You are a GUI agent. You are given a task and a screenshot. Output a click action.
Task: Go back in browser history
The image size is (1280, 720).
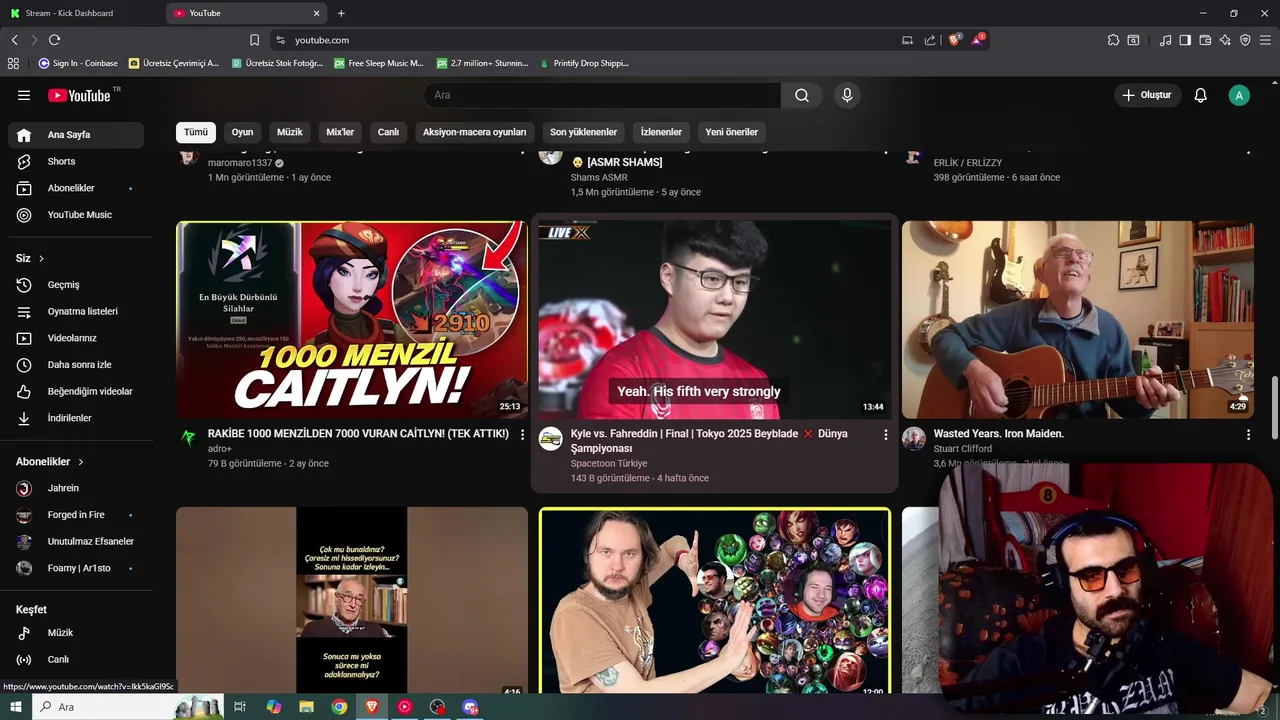click(x=14, y=40)
